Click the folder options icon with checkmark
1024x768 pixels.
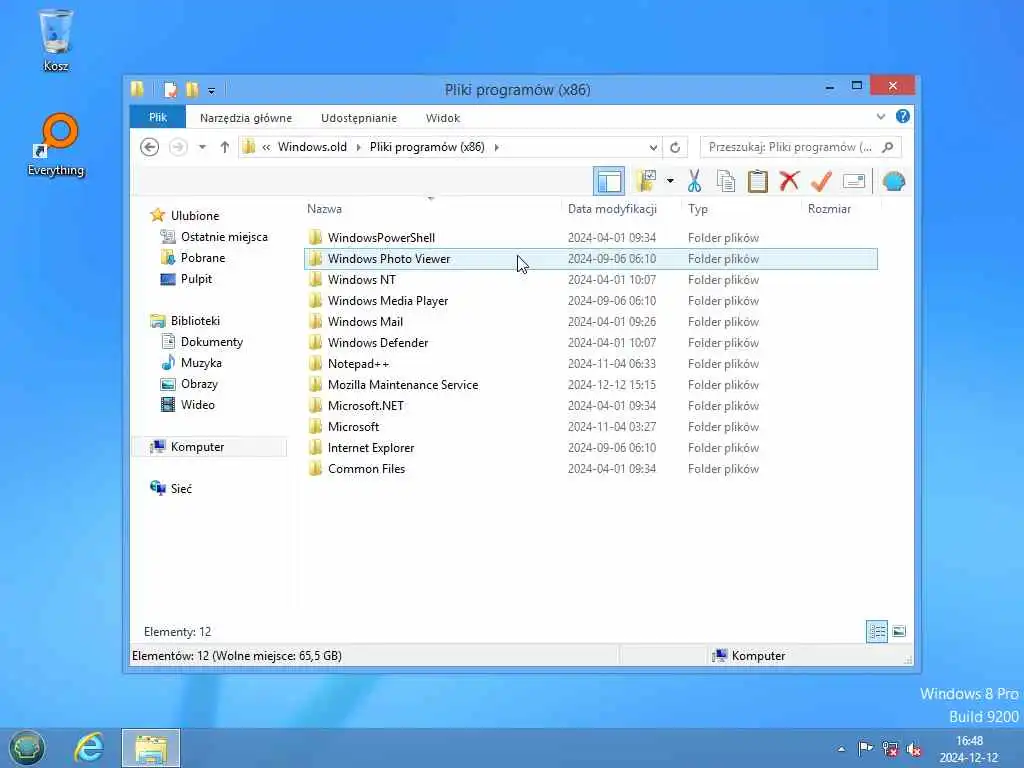click(x=645, y=181)
